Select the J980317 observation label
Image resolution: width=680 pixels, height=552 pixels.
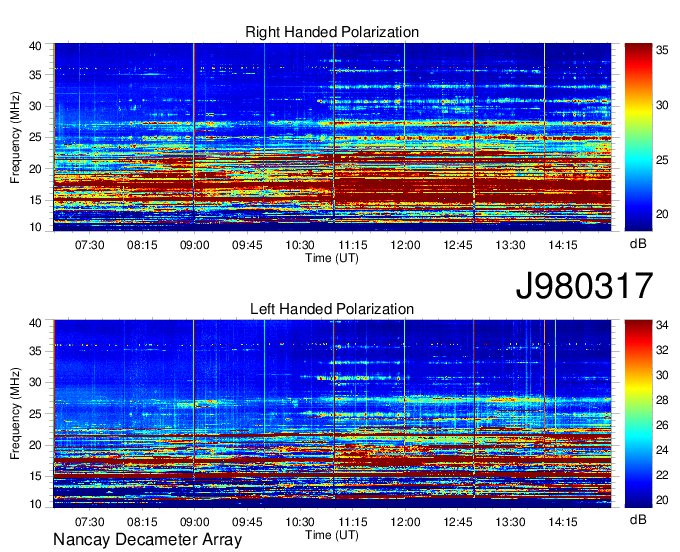(584, 286)
